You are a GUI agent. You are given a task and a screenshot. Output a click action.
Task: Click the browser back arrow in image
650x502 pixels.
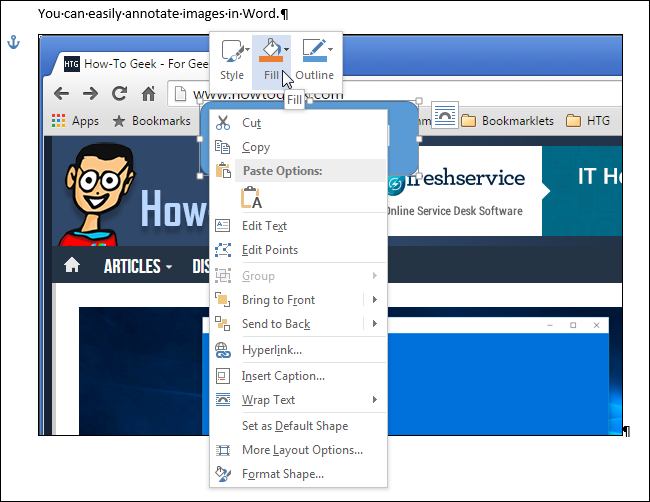(x=61, y=94)
